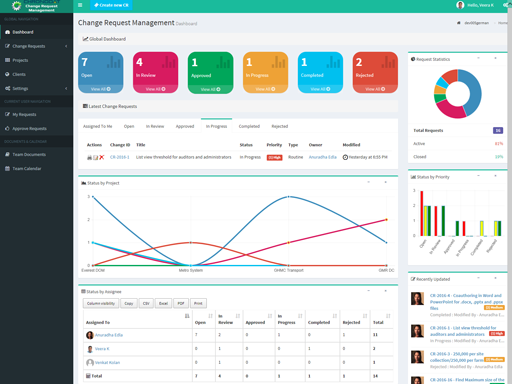Screen dimensions: 512x384
Task: Close the Request Statistics panel
Action: [x=495, y=58]
